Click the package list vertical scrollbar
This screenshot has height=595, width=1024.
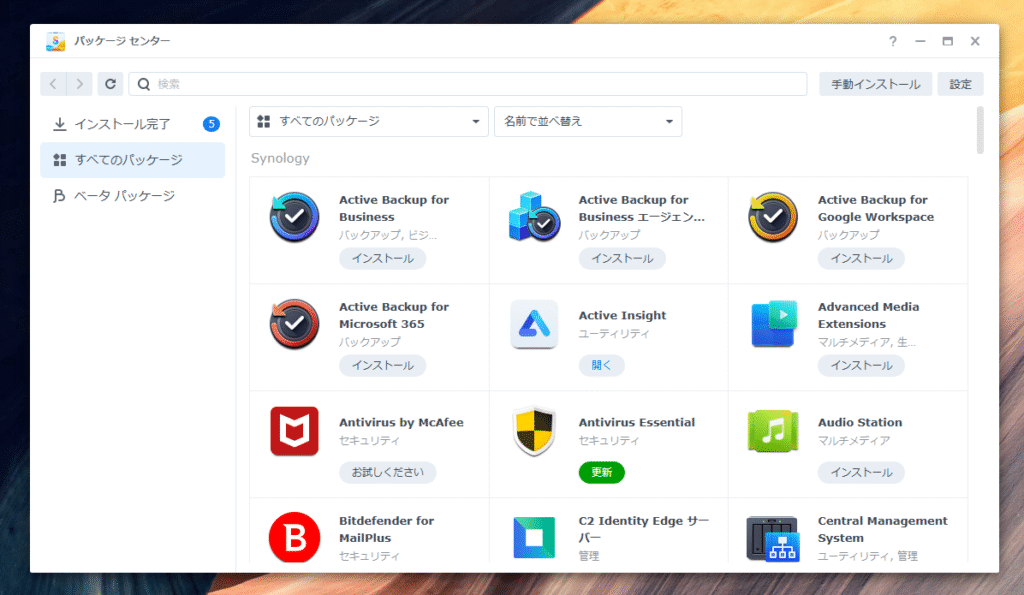click(x=980, y=131)
